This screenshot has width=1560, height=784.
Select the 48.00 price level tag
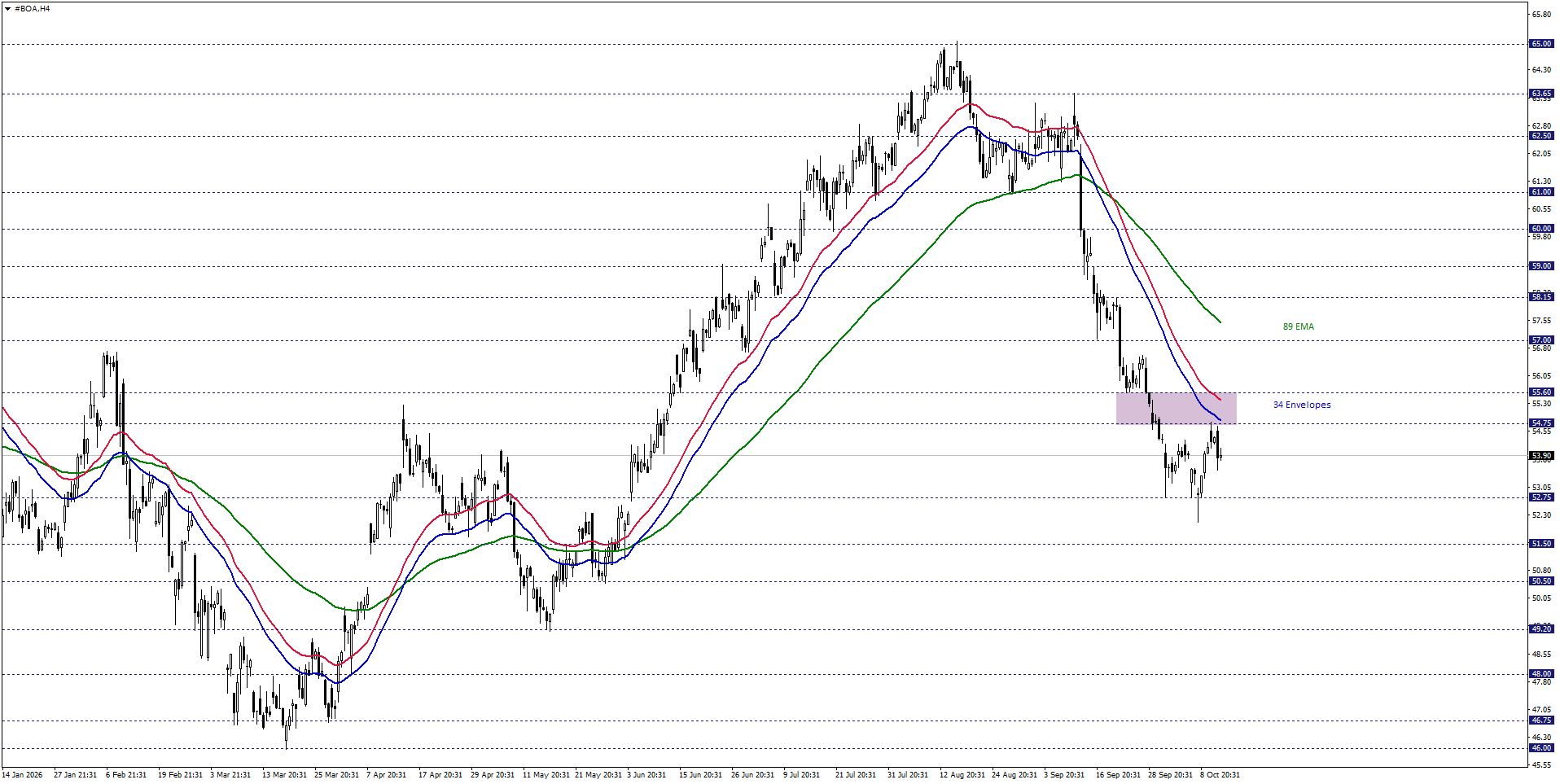(1541, 674)
